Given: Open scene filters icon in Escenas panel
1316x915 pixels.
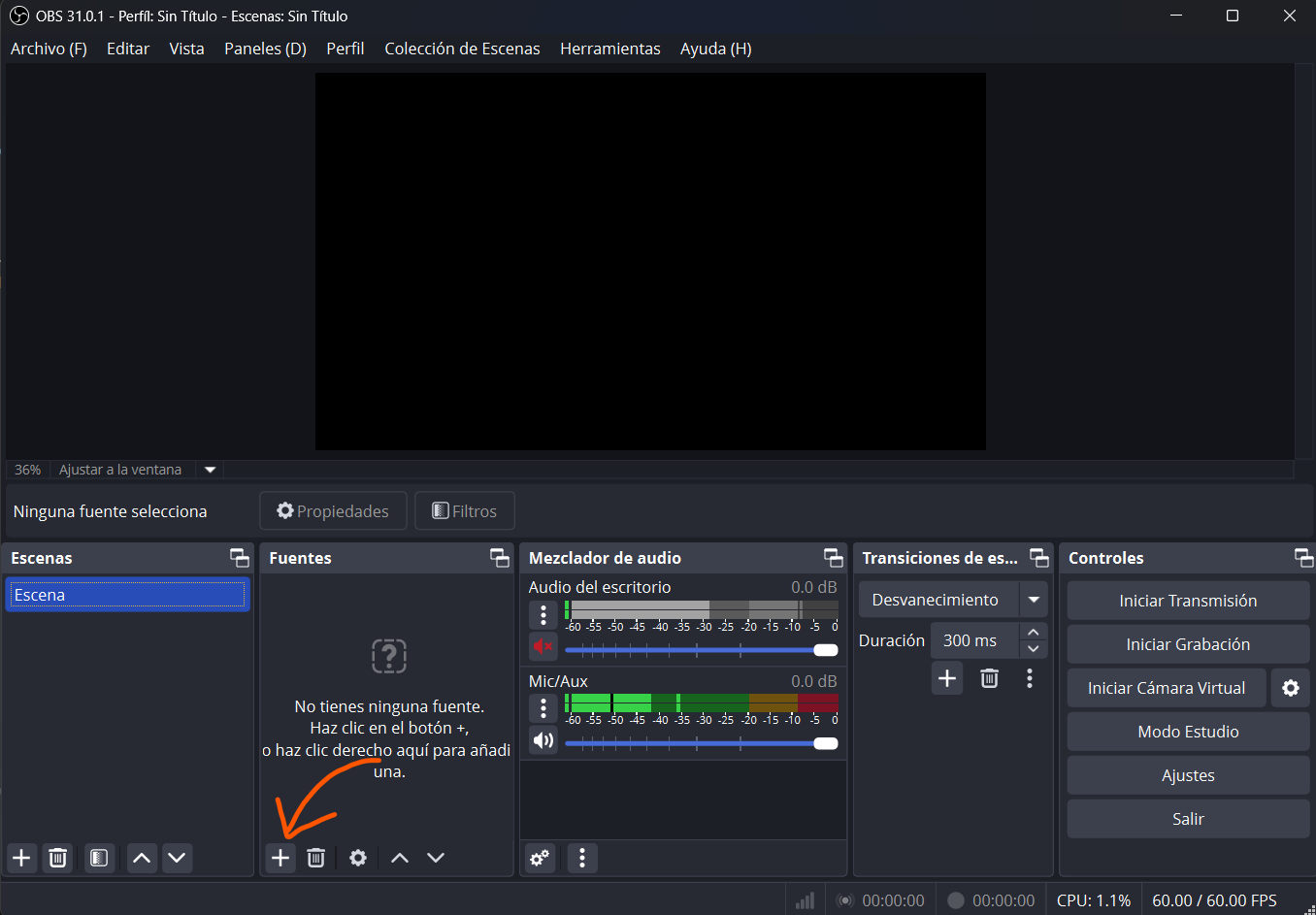Looking at the screenshot, I should click(99, 858).
